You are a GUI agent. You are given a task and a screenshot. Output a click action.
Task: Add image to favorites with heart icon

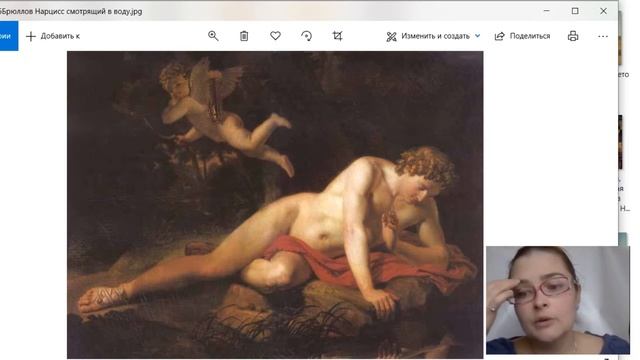pyautogui.click(x=276, y=36)
